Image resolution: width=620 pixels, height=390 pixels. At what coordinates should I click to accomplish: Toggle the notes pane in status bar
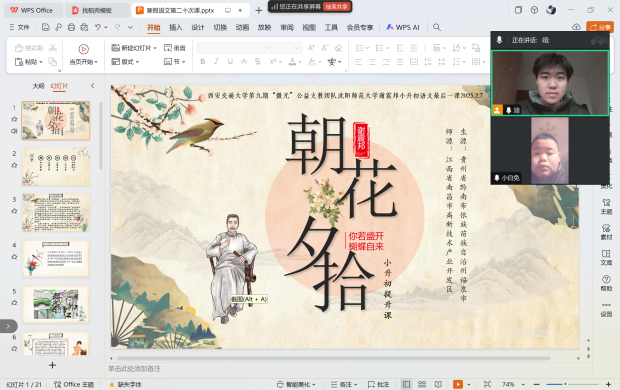click(344, 384)
